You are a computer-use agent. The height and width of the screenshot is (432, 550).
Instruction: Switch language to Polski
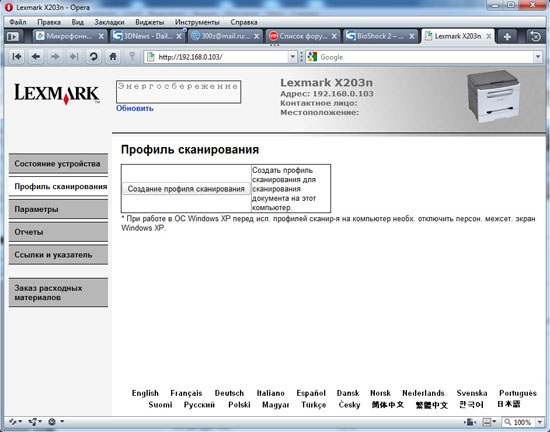coord(239,405)
